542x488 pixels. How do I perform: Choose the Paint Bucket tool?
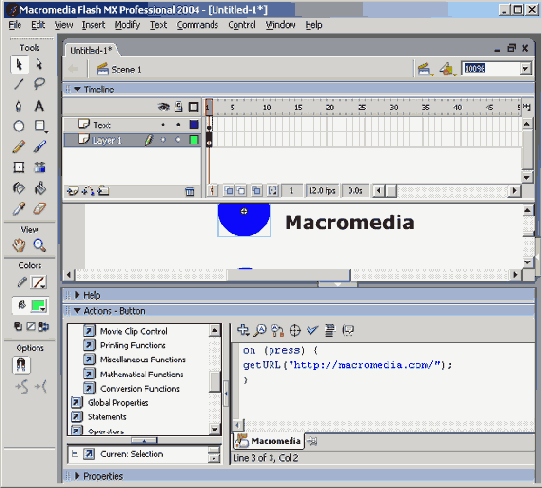pyautogui.click(x=40, y=188)
